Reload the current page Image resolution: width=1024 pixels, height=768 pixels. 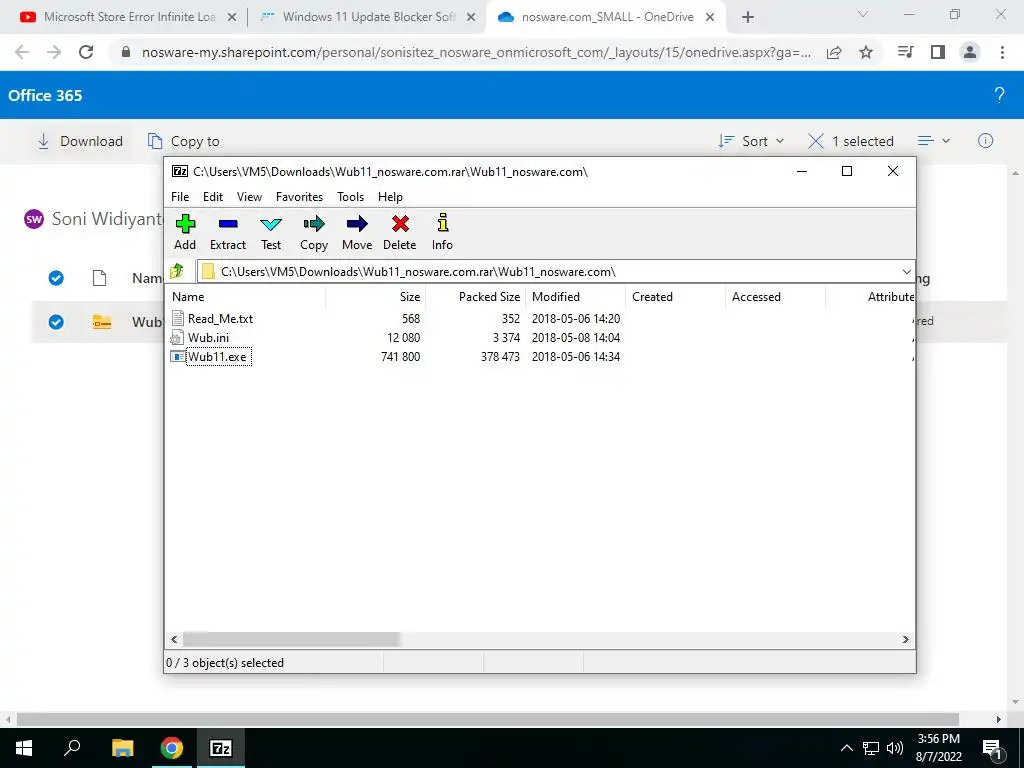[x=86, y=52]
